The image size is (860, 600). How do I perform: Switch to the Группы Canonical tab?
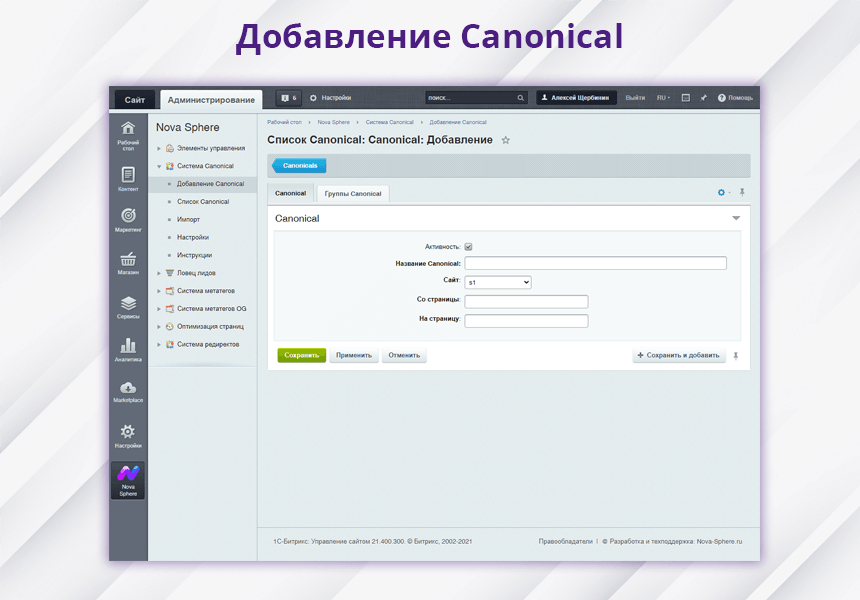(x=353, y=193)
